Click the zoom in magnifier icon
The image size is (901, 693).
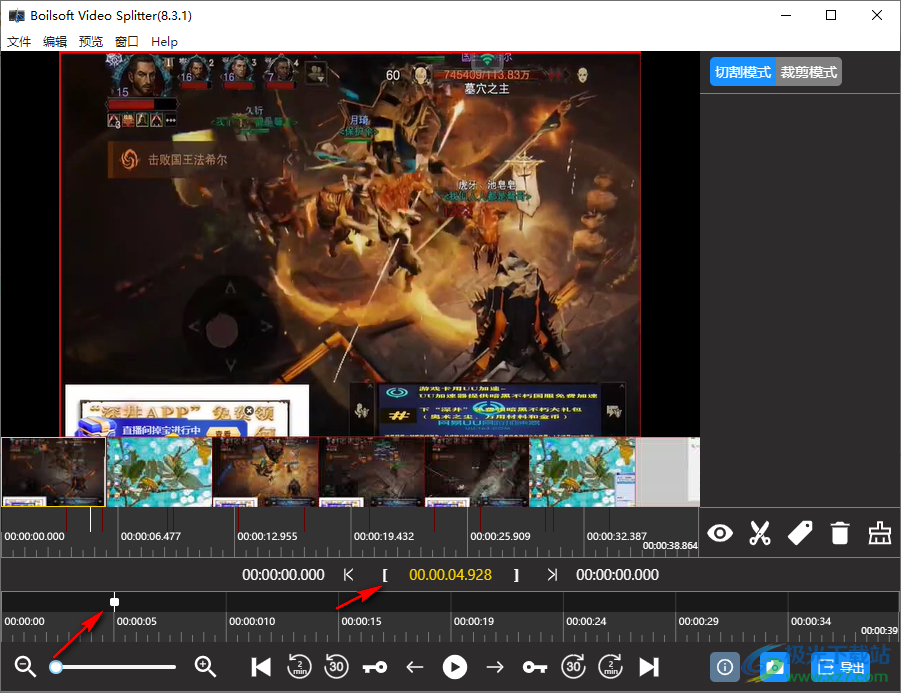(205, 667)
